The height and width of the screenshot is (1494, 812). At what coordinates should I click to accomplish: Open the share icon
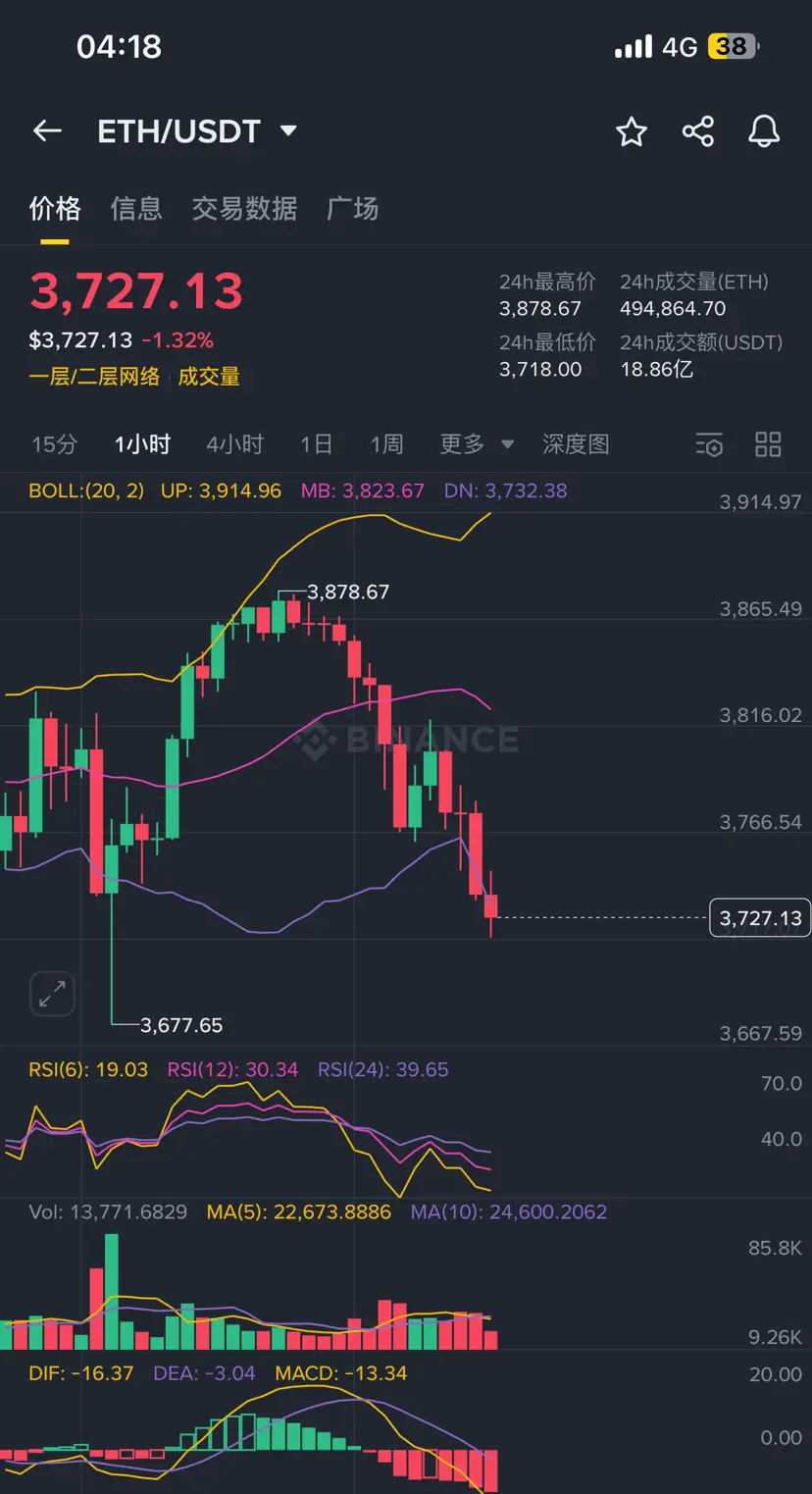698,131
